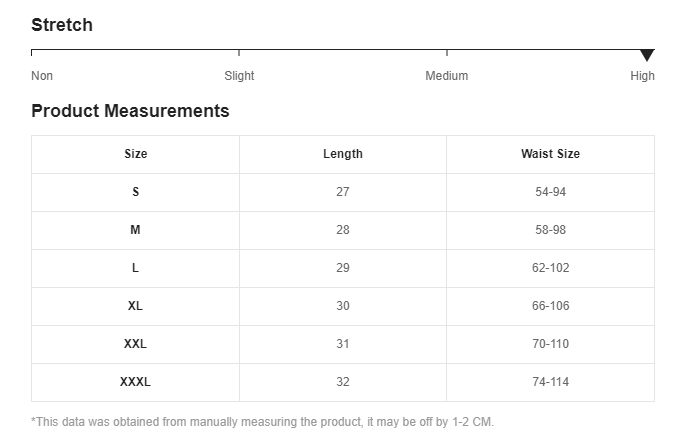The image size is (689, 444).
Task: Click the stretch slider triangle marker
Action: point(647,55)
